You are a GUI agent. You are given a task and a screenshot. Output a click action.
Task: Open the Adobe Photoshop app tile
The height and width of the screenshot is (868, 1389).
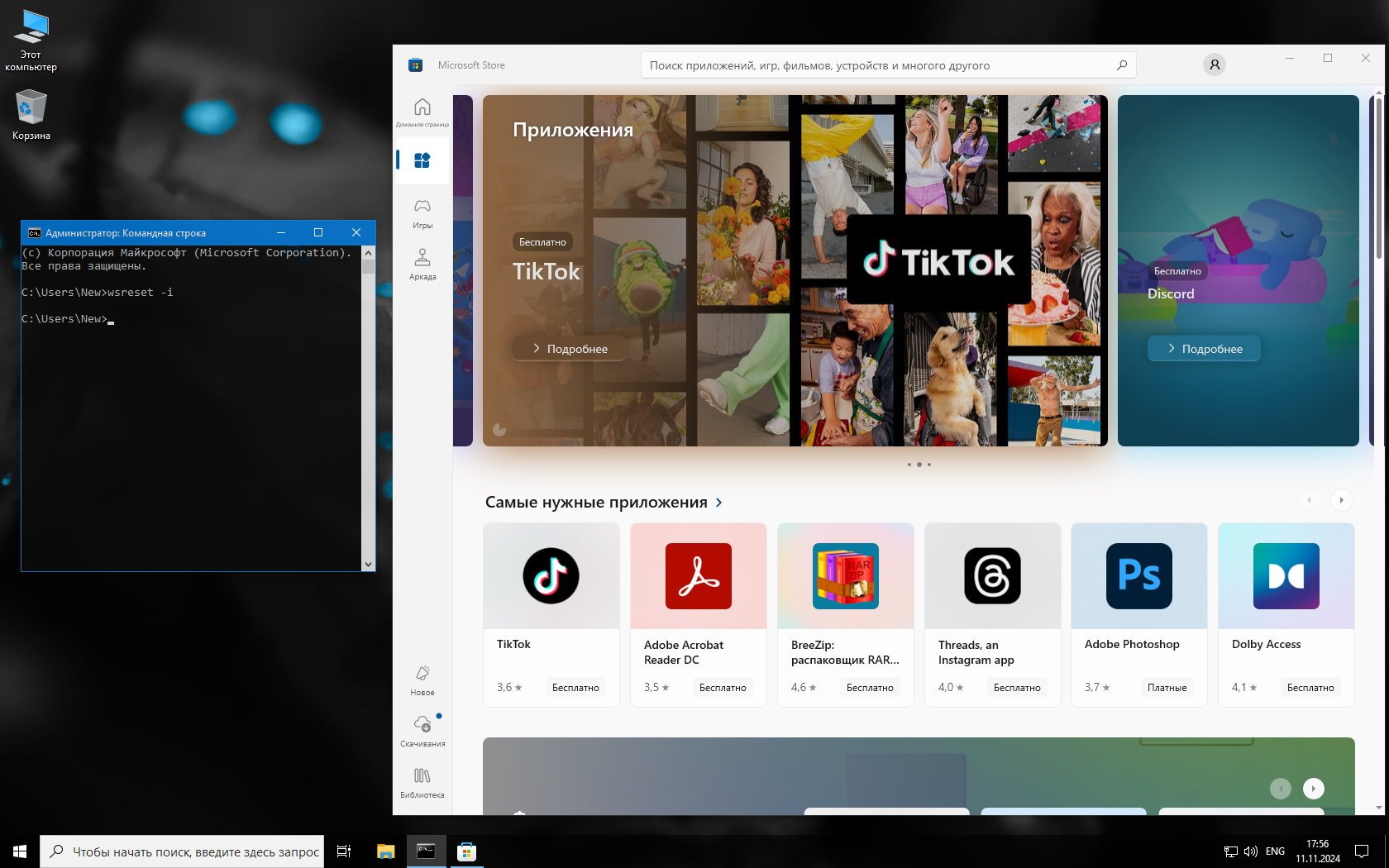tap(1138, 614)
